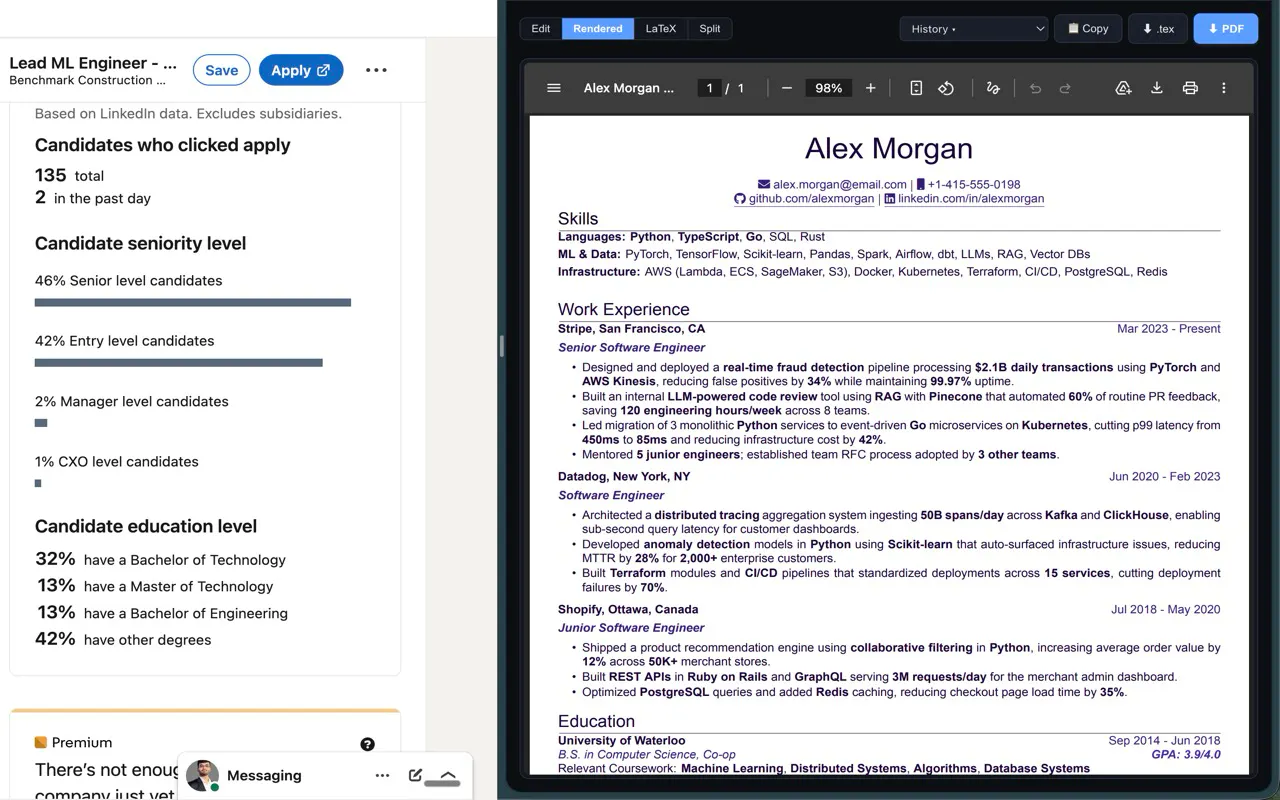Click the LinkedIn icon on resume
1280x800 pixels.
tap(890, 199)
